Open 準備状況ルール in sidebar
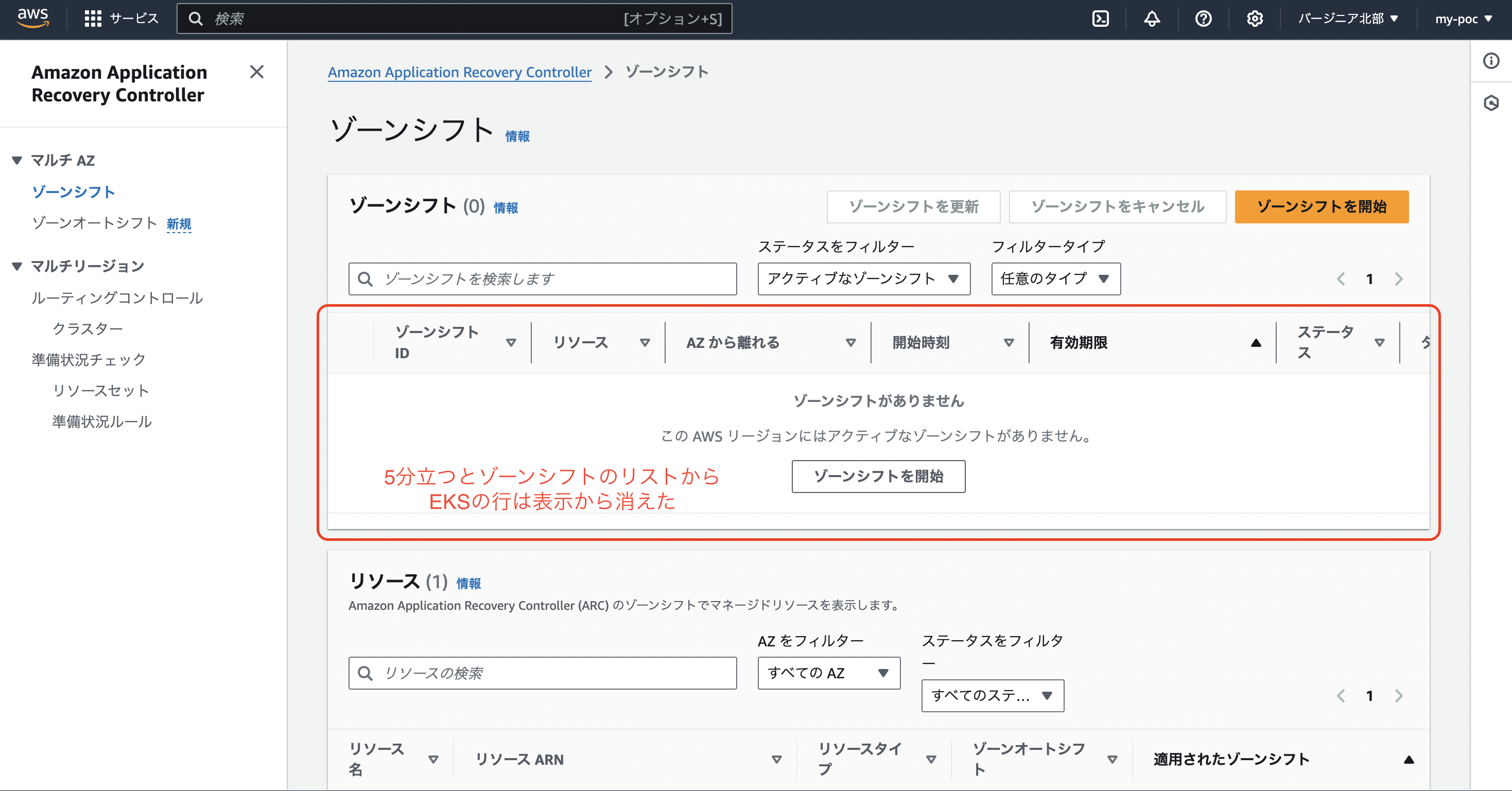Viewport: 1512px width, 791px height. pyautogui.click(x=101, y=422)
